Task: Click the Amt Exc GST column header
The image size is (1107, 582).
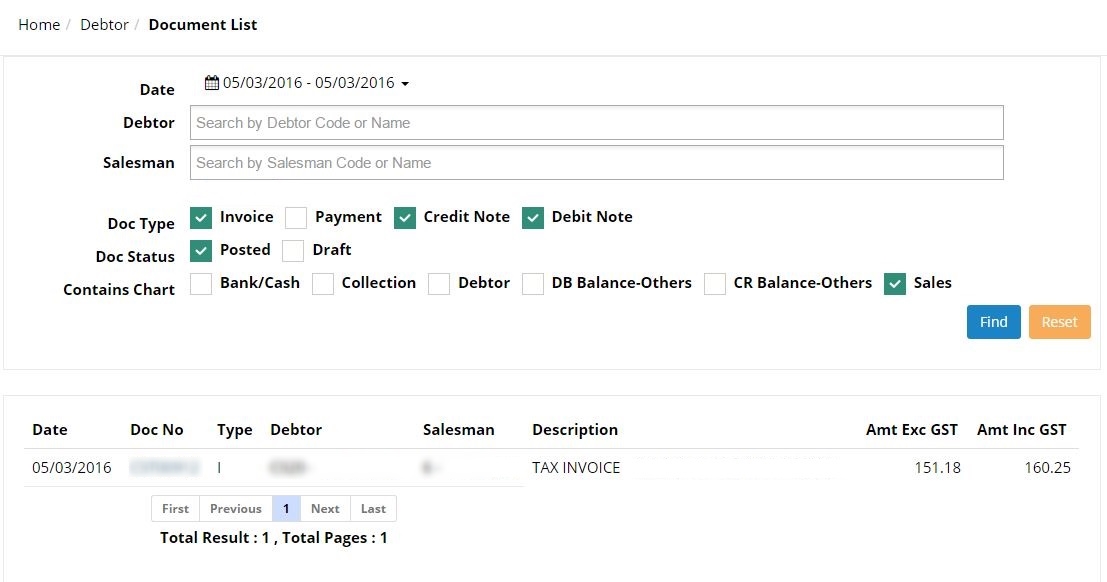Action: tap(911, 429)
